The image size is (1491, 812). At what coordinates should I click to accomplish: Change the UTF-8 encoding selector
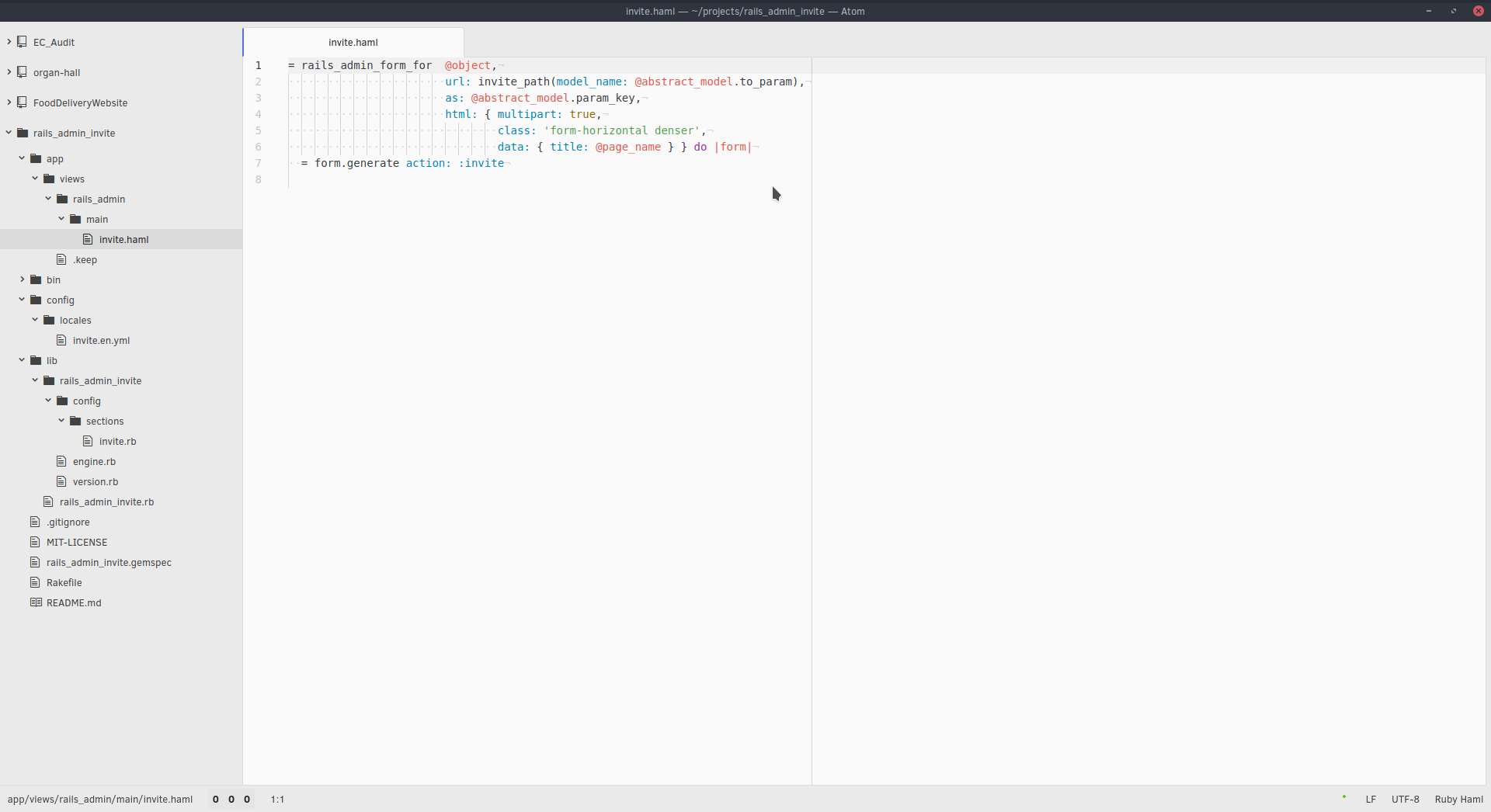pos(1405,799)
